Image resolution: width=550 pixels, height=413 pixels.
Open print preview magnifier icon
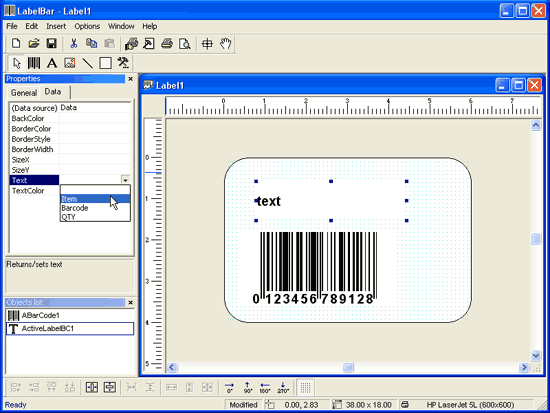click(x=185, y=44)
